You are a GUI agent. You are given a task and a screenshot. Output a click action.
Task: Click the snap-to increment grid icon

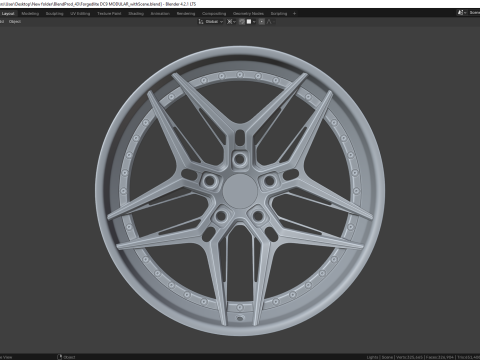tap(249, 22)
